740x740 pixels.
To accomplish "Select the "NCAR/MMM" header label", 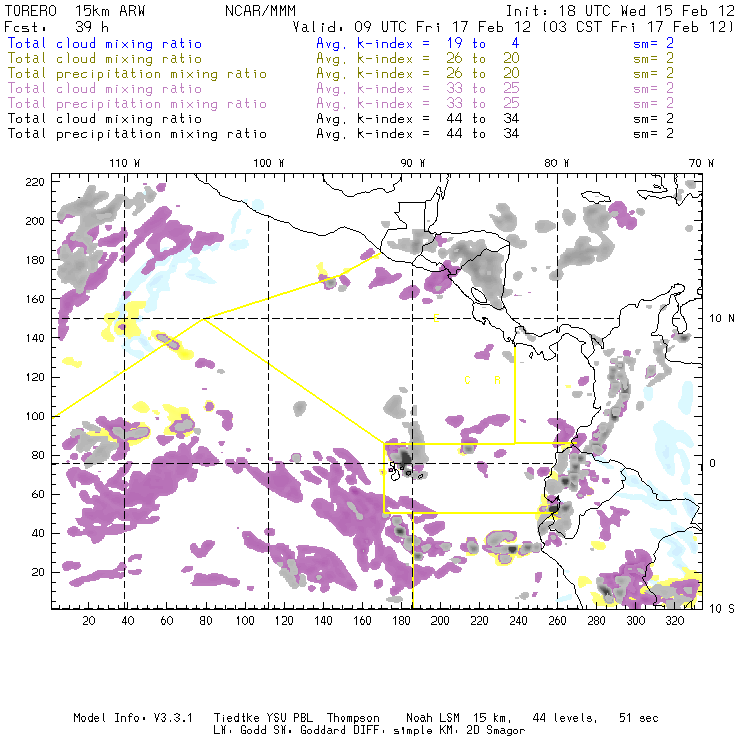I will tap(260, 11).
